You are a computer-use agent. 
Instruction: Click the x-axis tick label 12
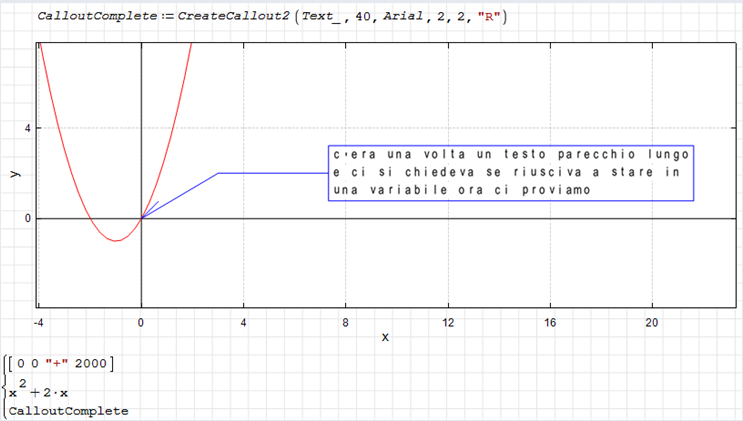click(x=448, y=322)
